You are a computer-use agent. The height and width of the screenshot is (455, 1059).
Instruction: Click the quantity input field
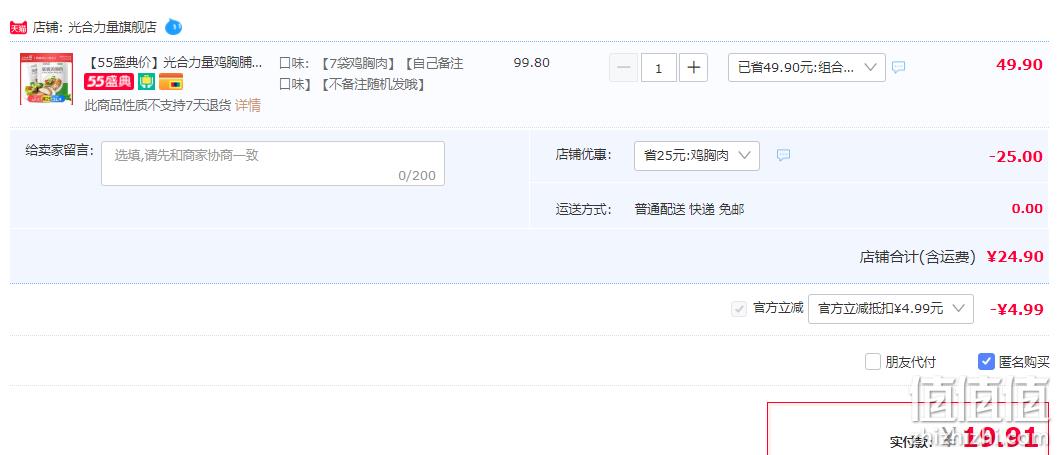point(658,68)
